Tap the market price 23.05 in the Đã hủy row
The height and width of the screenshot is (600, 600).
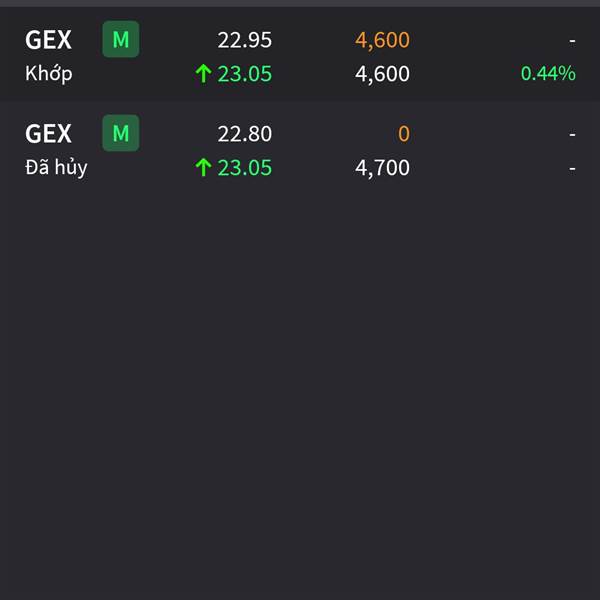pos(245,168)
